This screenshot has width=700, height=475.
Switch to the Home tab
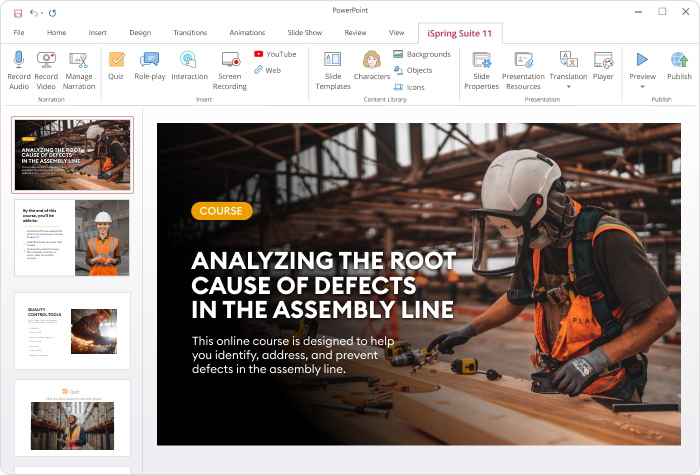click(57, 33)
